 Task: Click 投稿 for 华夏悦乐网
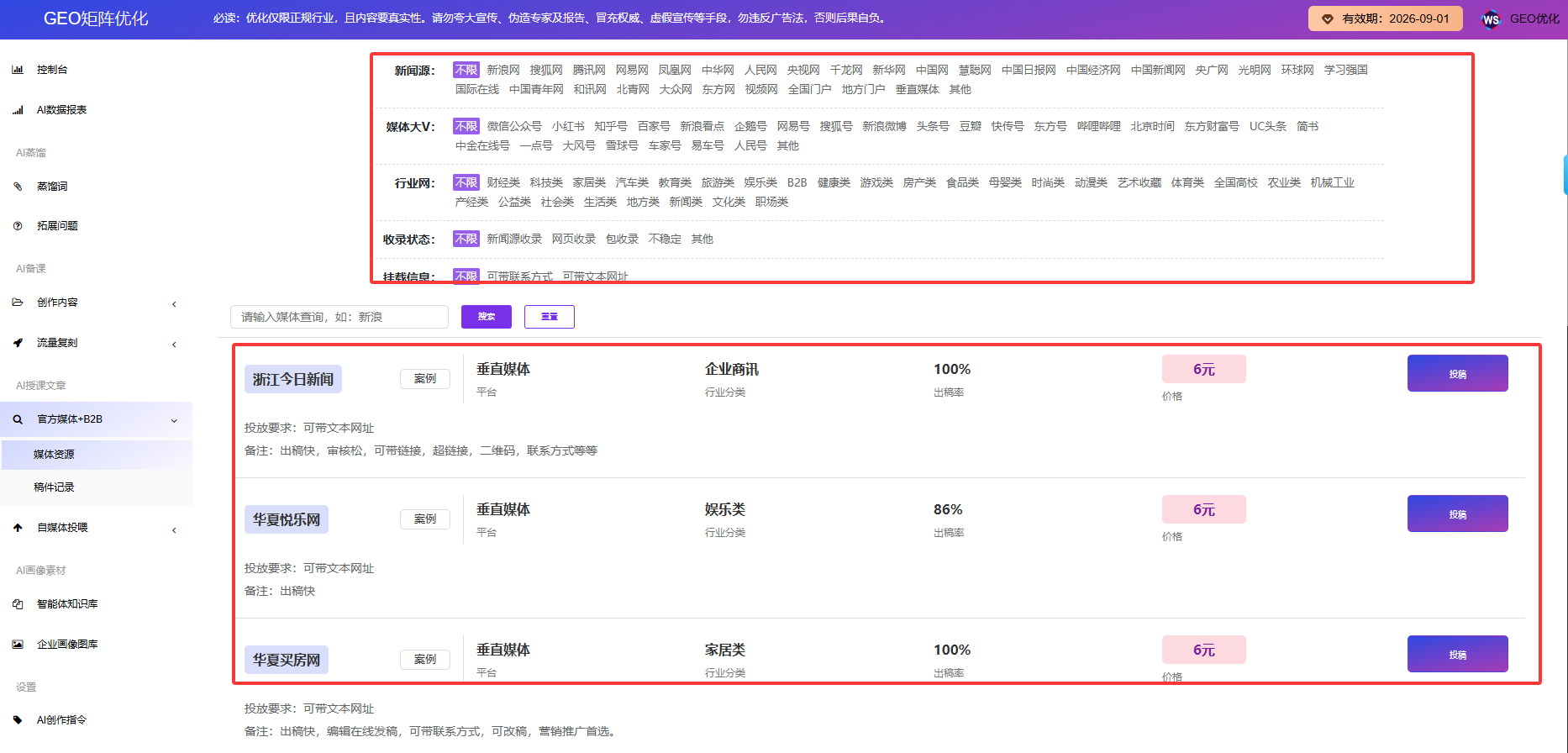(1458, 514)
